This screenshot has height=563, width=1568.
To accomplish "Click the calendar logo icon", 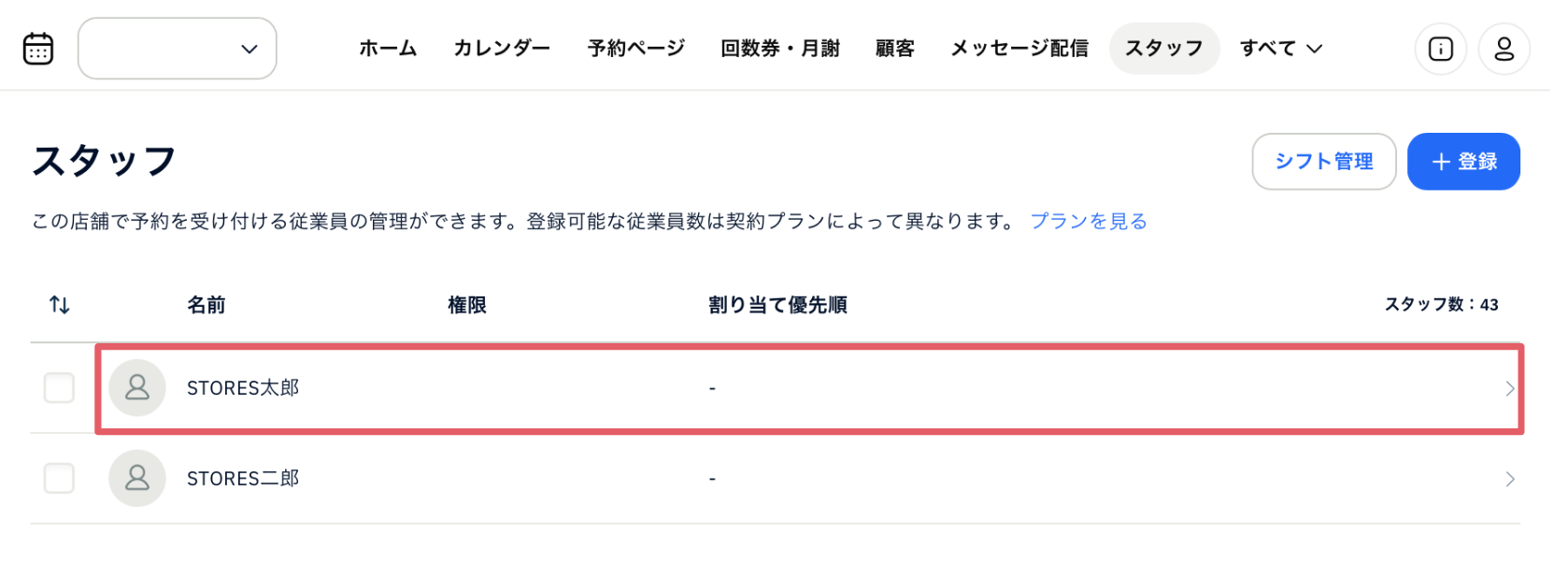I will point(38,49).
